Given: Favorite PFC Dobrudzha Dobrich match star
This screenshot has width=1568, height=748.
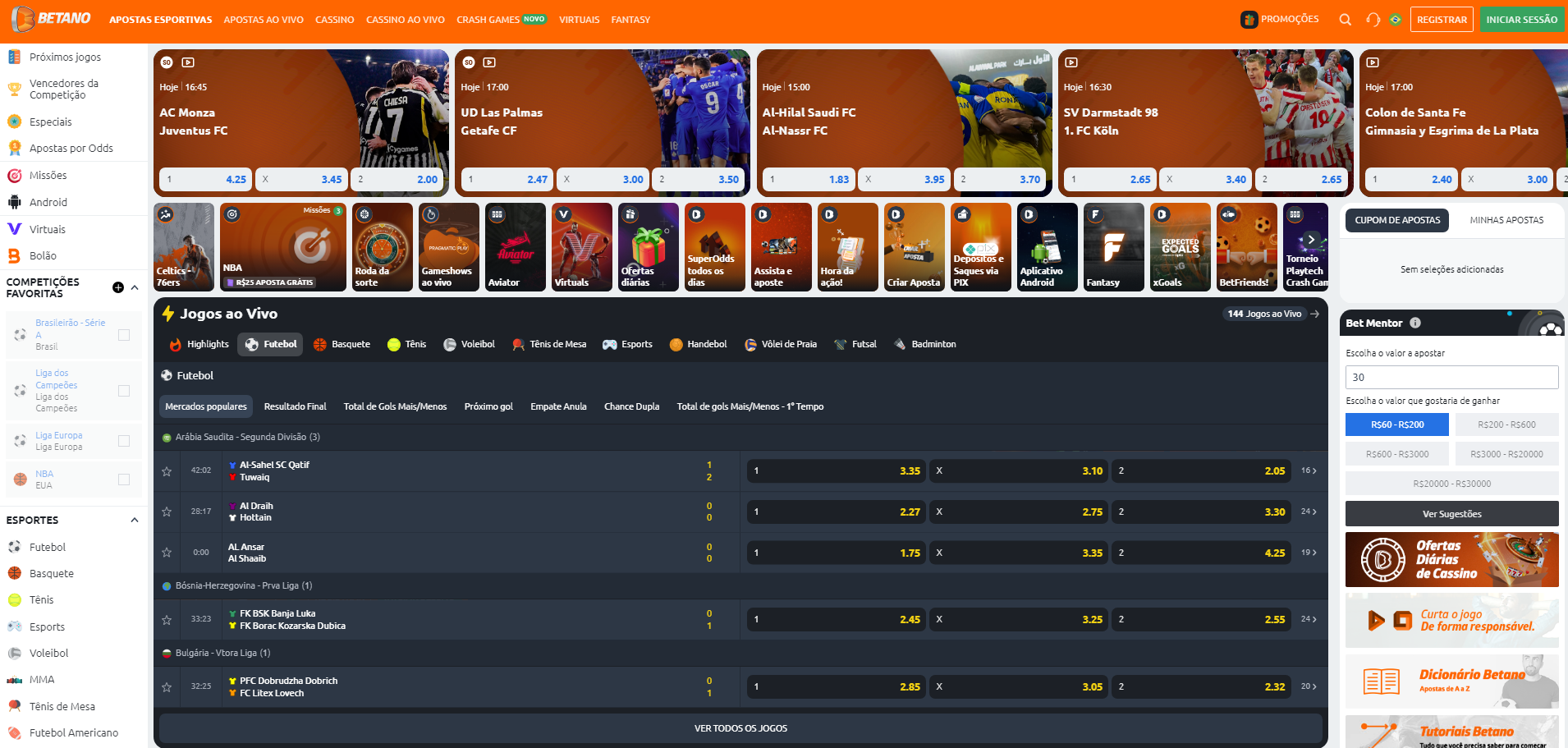Looking at the screenshot, I should click(x=167, y=687).
